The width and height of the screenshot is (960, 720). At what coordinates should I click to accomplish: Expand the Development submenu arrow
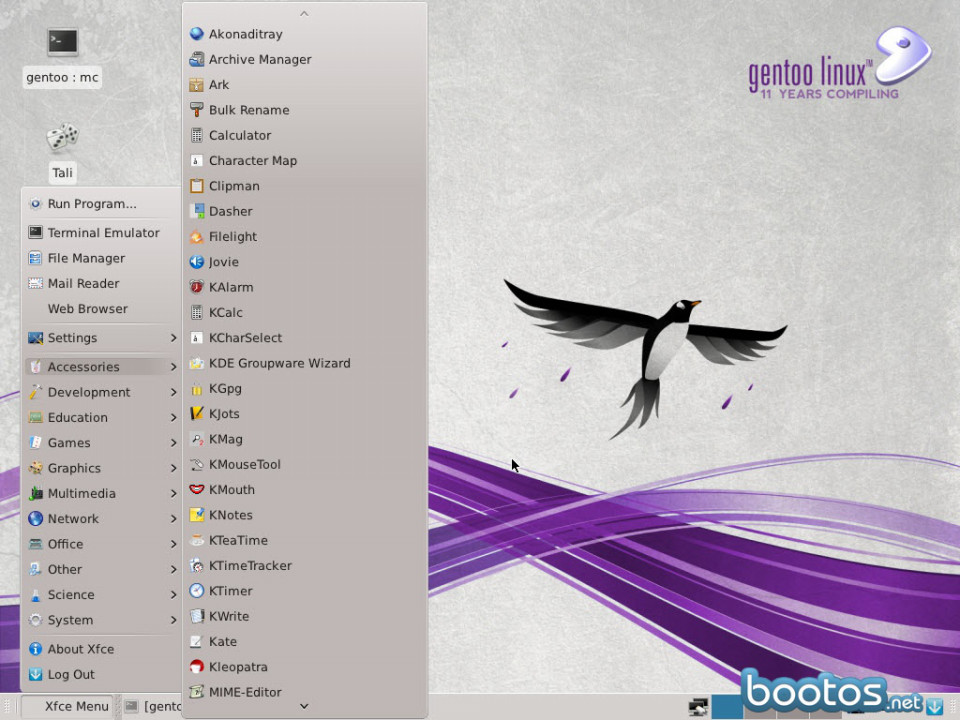click(173, 392)
